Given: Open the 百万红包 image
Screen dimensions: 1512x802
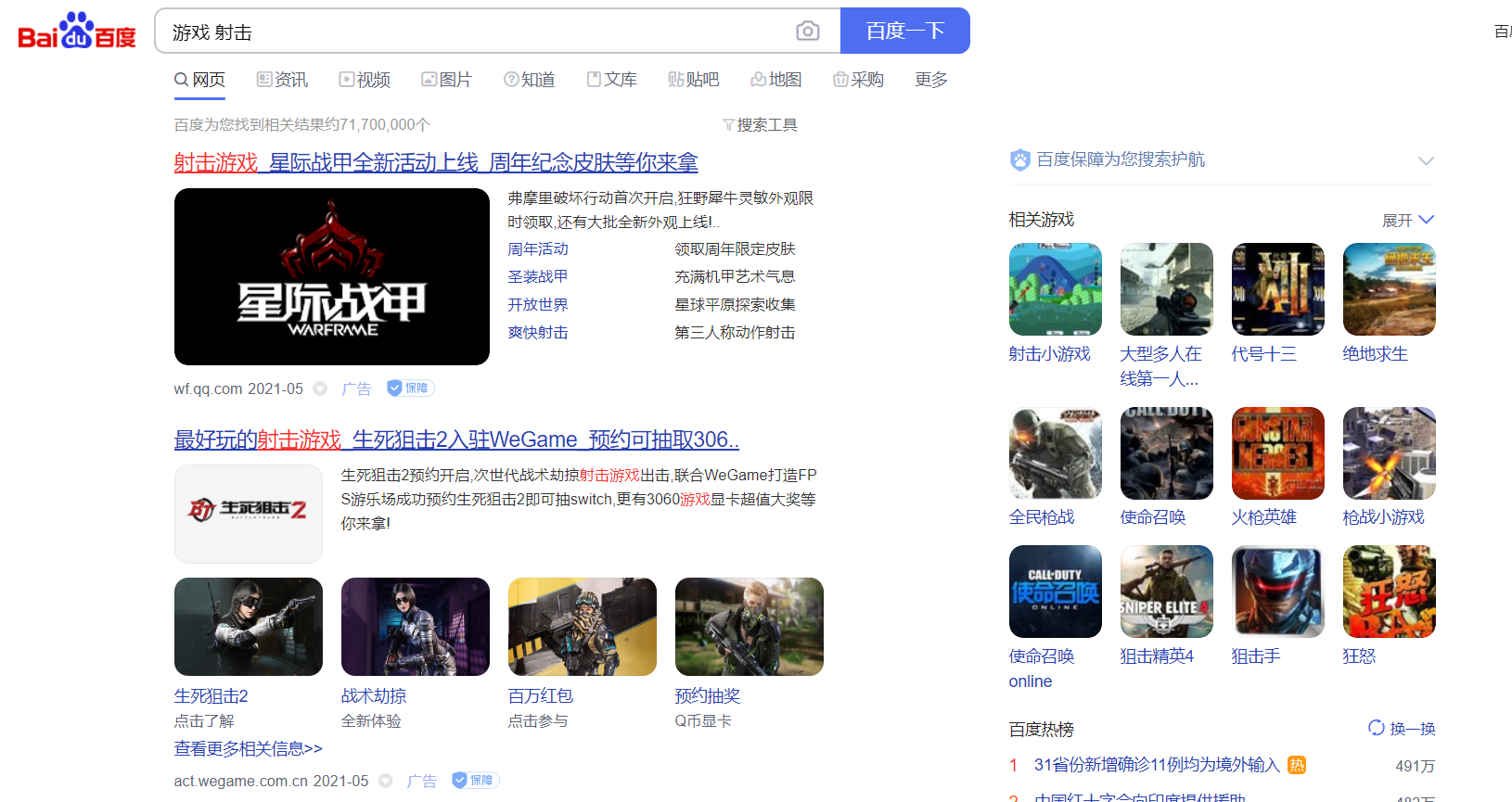Looking at the screenshot, I should (583, 627).
